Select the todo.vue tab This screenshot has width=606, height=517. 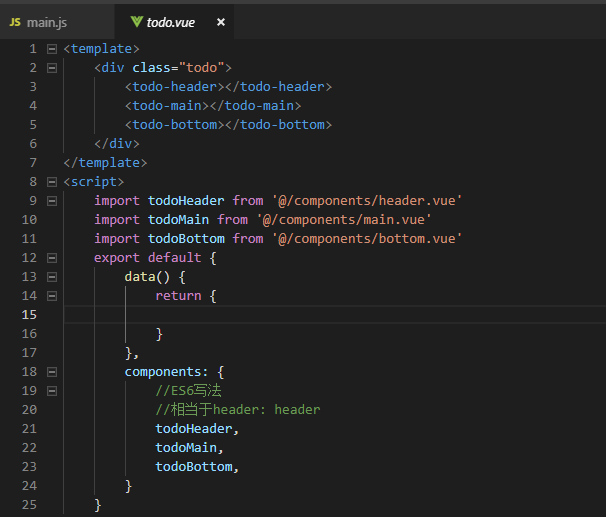tap(174, 22)
